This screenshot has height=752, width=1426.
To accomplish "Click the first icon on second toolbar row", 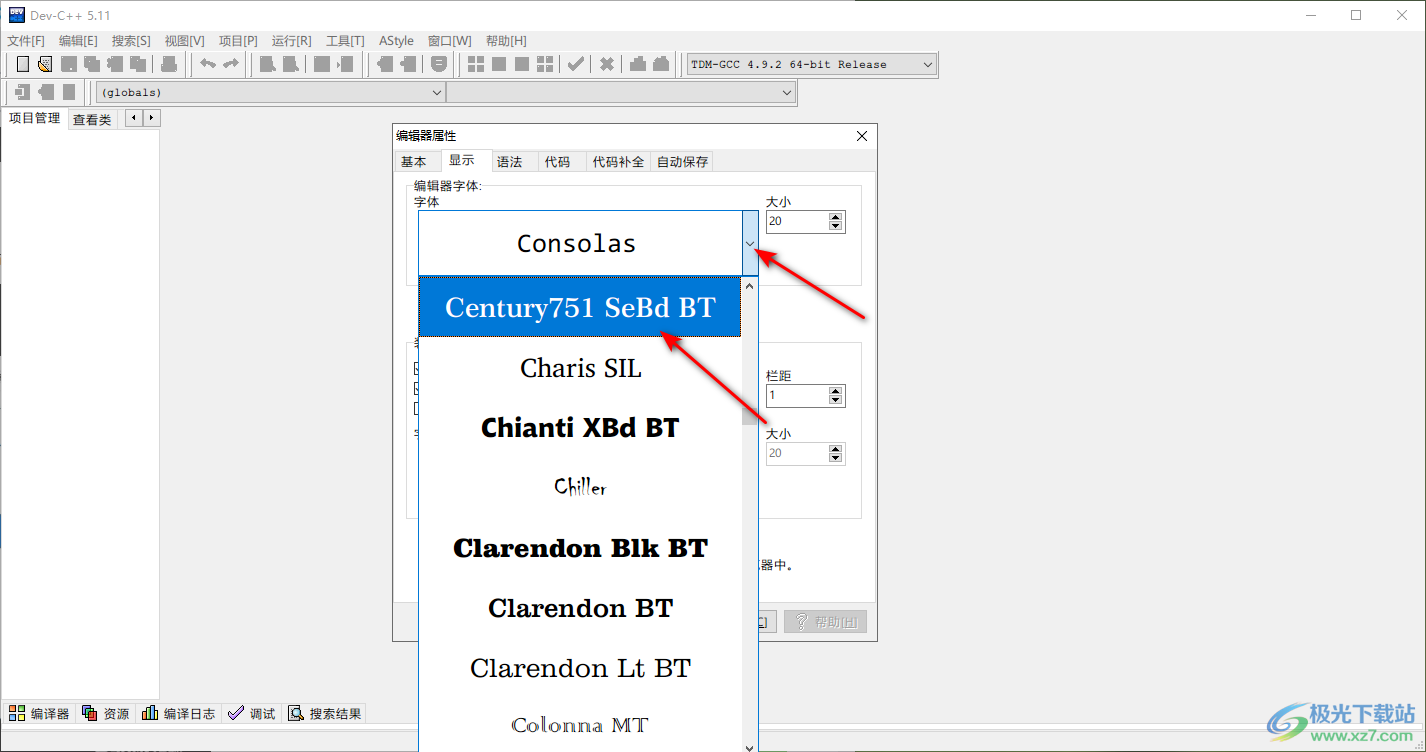I will 23,92.
